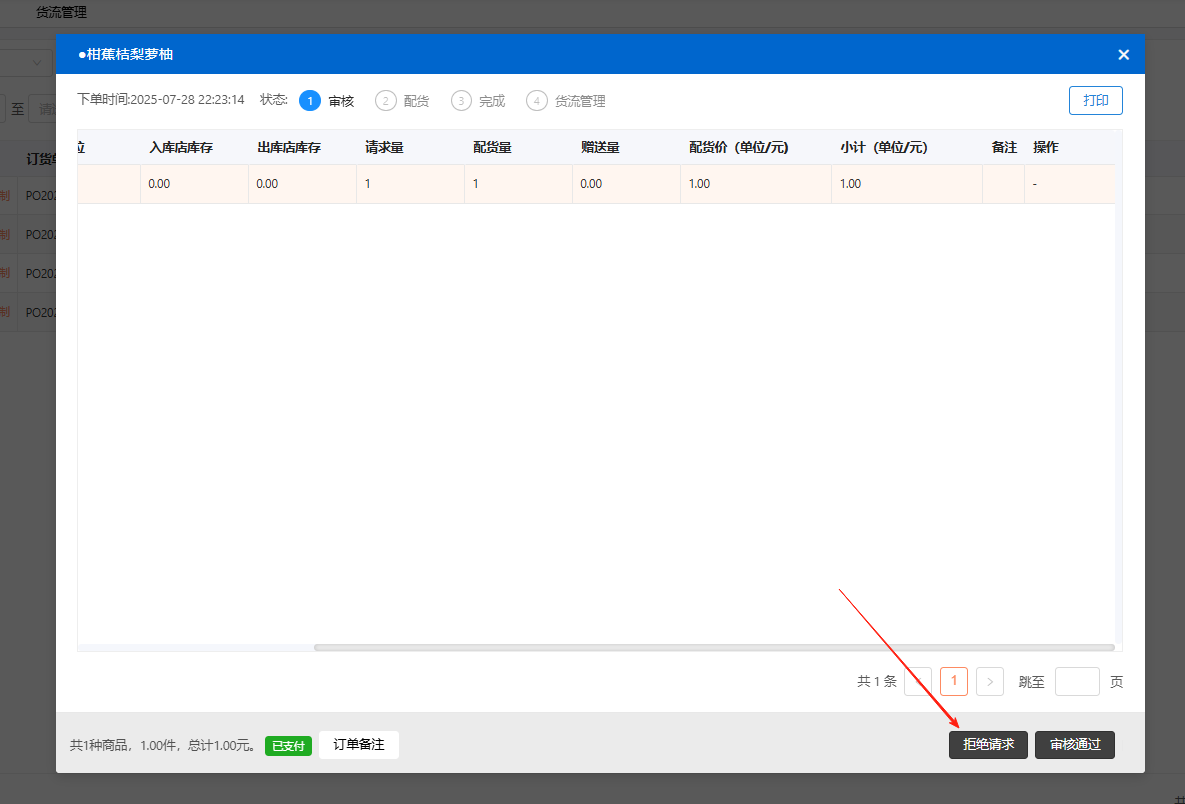Viewport: 1185px width, 804px height.
Task: Click the 操作 column header
Action: coord(1045,148)
